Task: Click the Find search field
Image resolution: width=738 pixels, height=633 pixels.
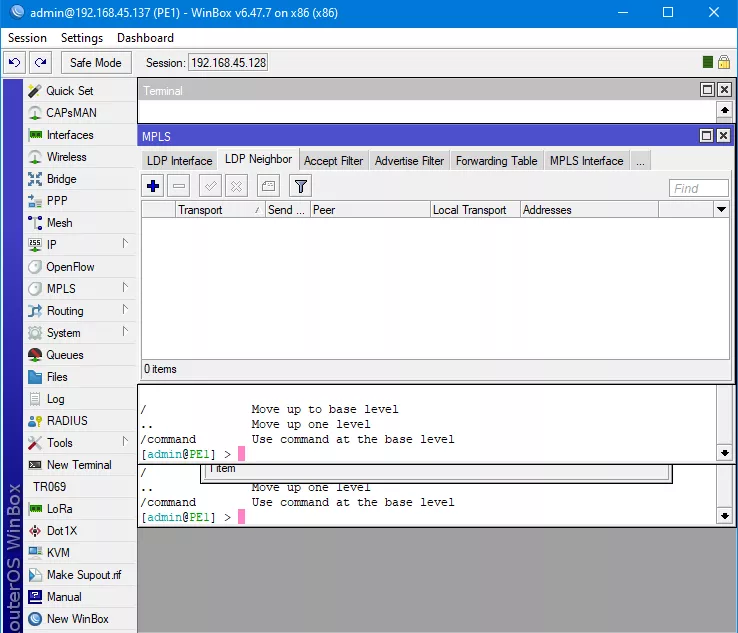Action: pos(698,188)
